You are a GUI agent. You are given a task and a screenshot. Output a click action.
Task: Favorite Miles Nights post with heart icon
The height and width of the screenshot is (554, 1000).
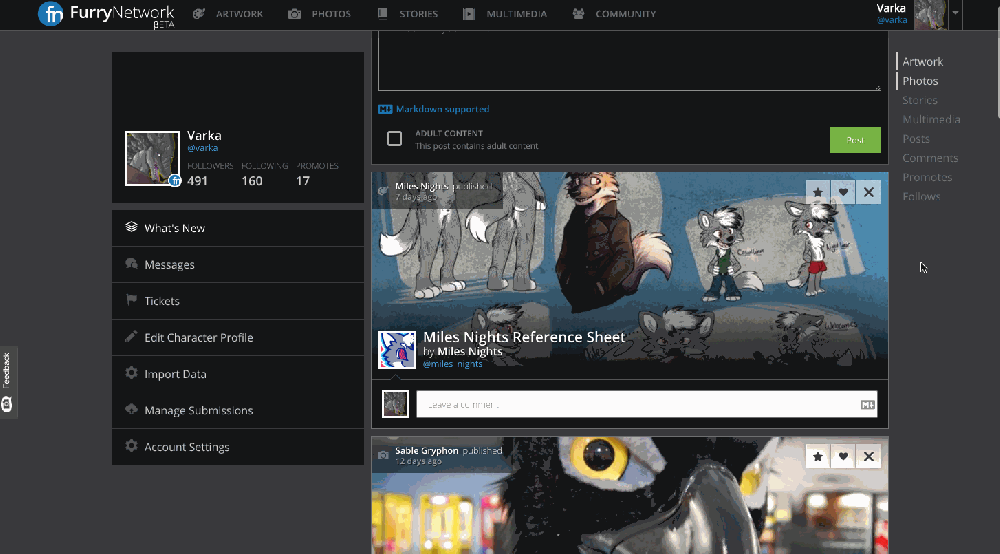843,192
